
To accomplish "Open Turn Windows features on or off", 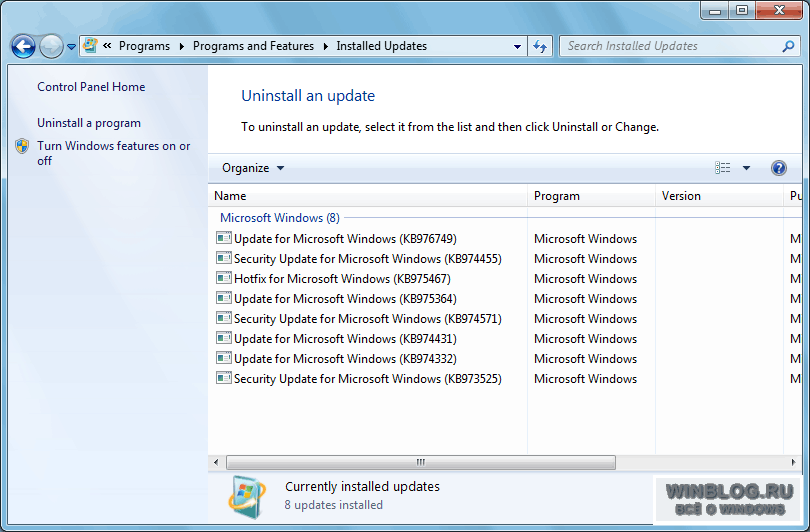I will click(114, 153).
